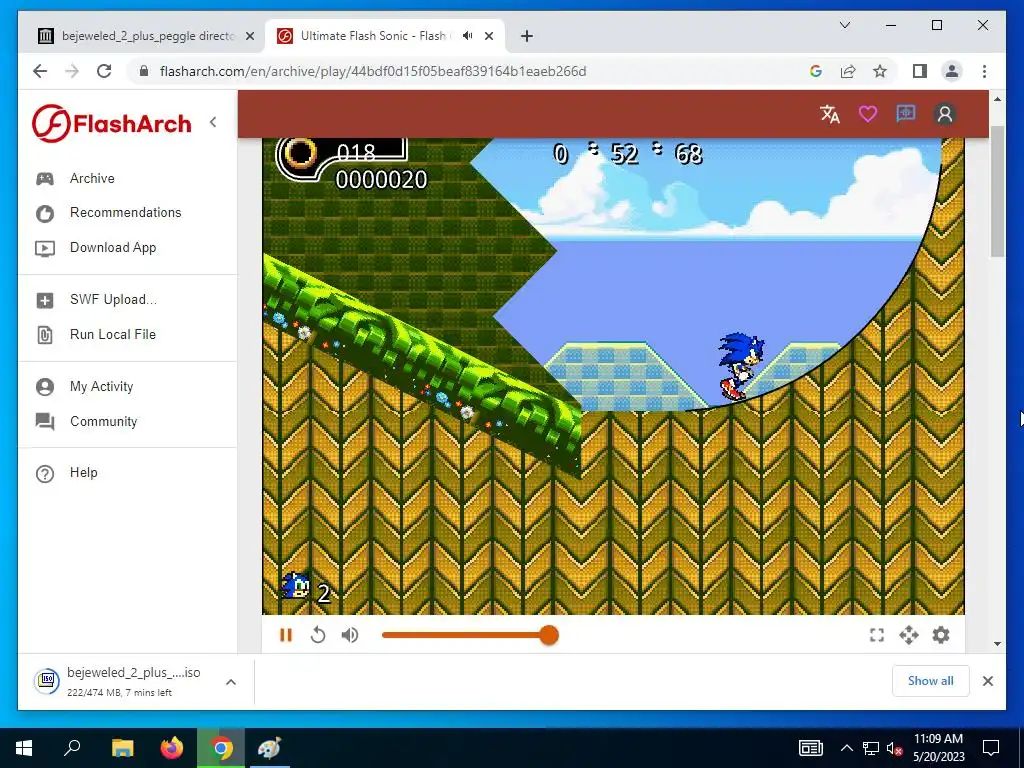
Task: Enter fullscreen mode for the game
Action: click(877, 635)
